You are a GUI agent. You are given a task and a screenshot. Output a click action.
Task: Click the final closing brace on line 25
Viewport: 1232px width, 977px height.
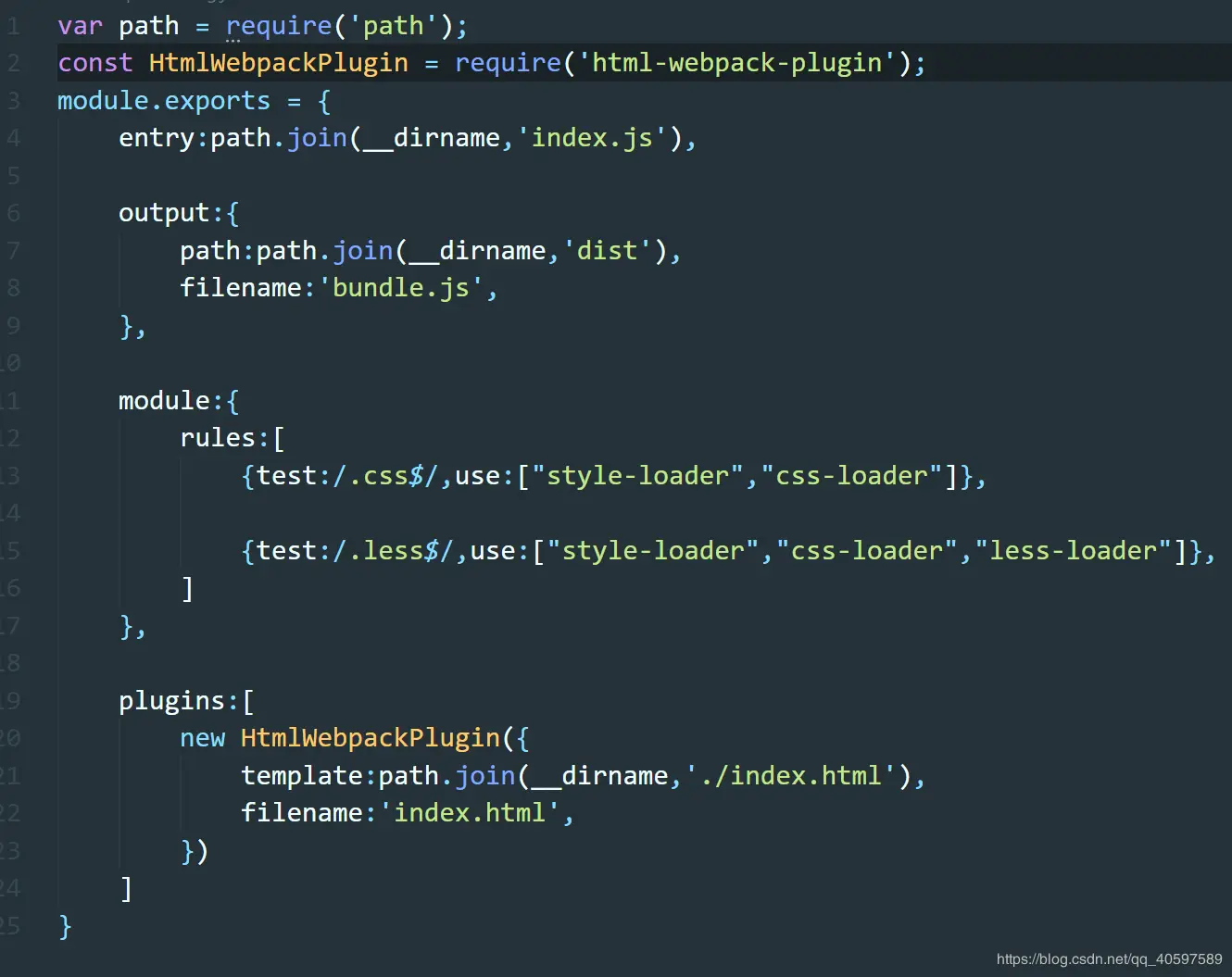pos(65,926)
